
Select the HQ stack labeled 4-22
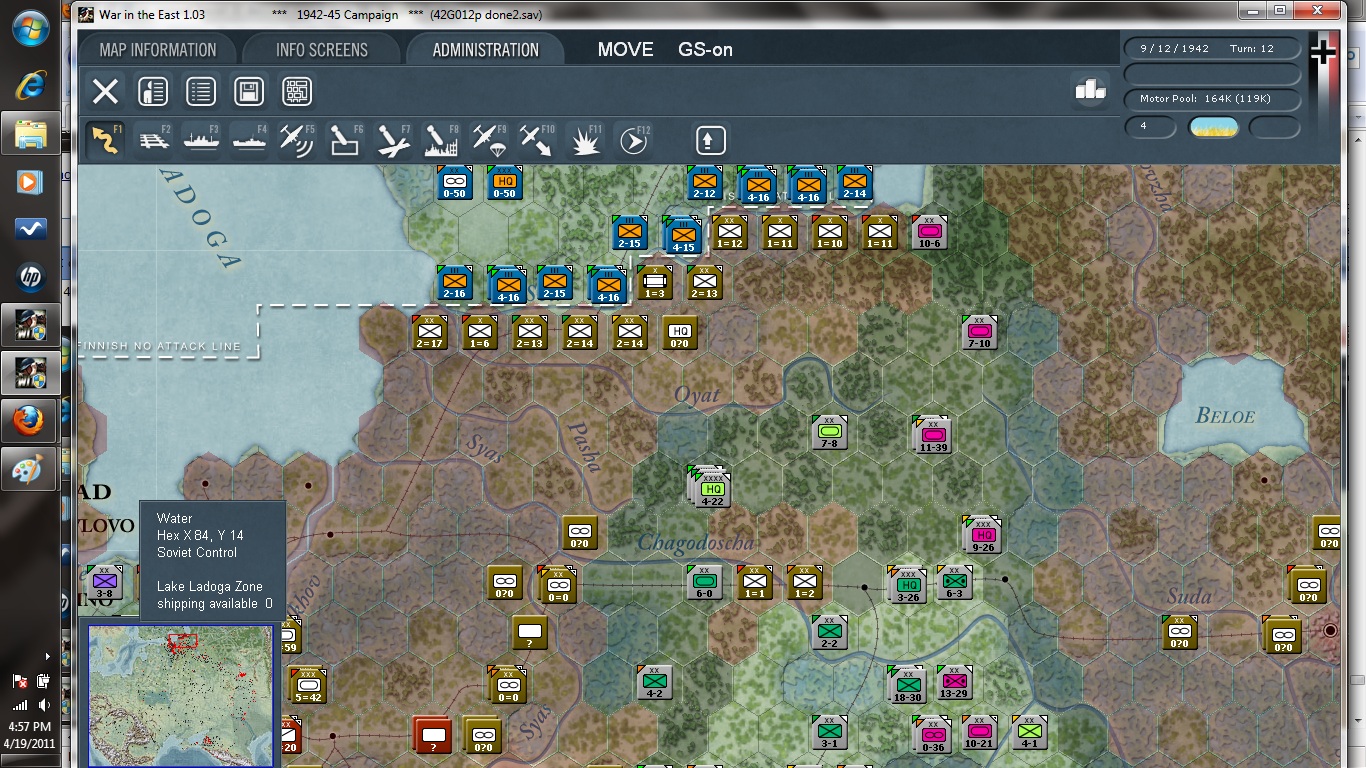(x=711, y=488)
